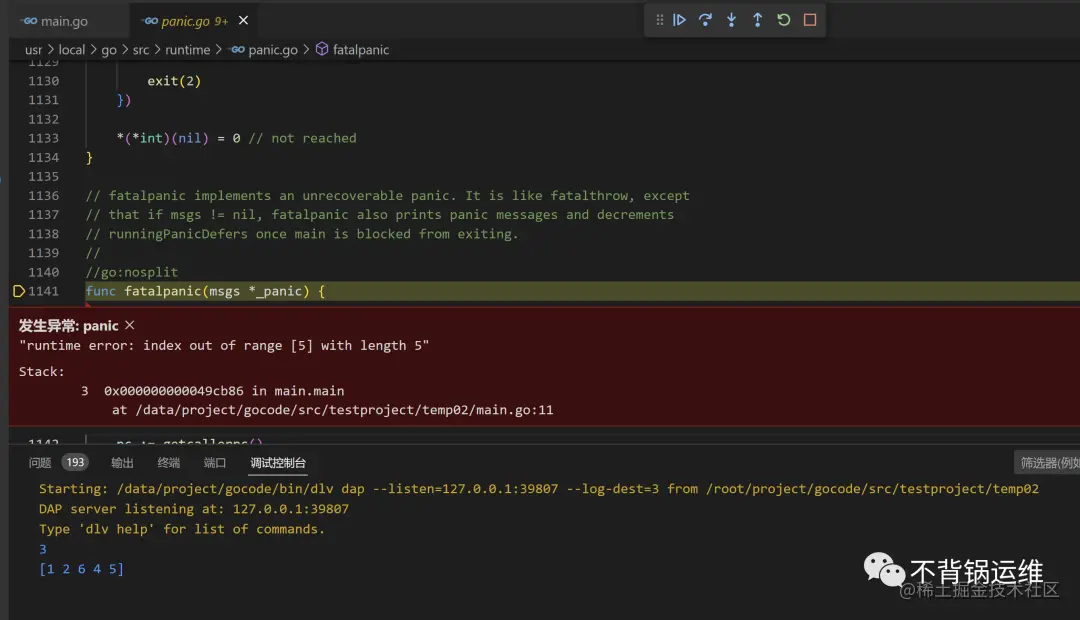Click the local breadcrumb segment

click(x=72, y=50)
